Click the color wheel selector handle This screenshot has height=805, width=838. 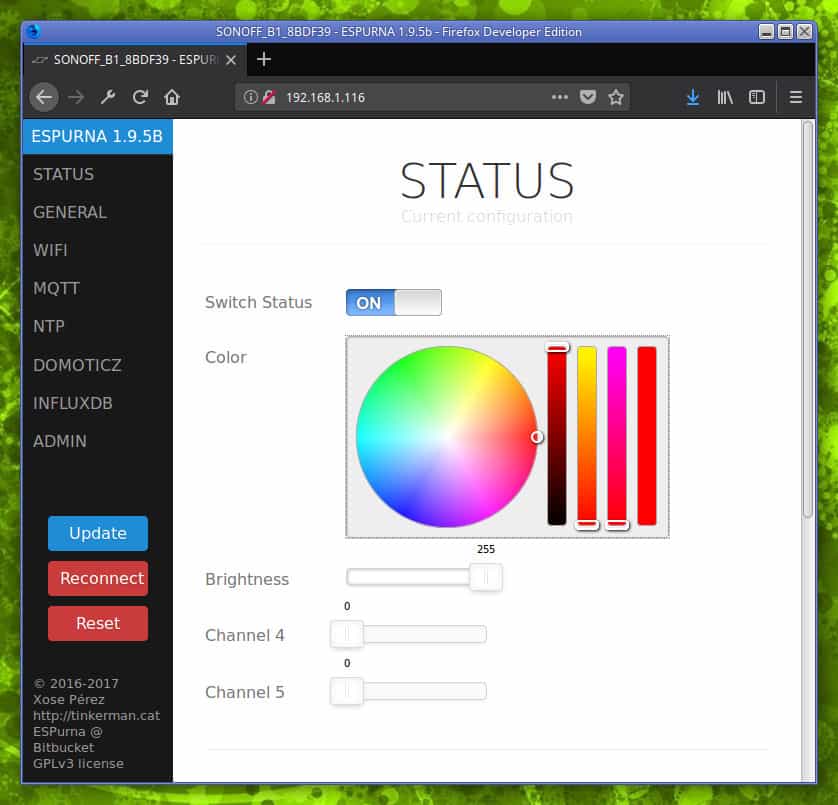pos(537,437)
